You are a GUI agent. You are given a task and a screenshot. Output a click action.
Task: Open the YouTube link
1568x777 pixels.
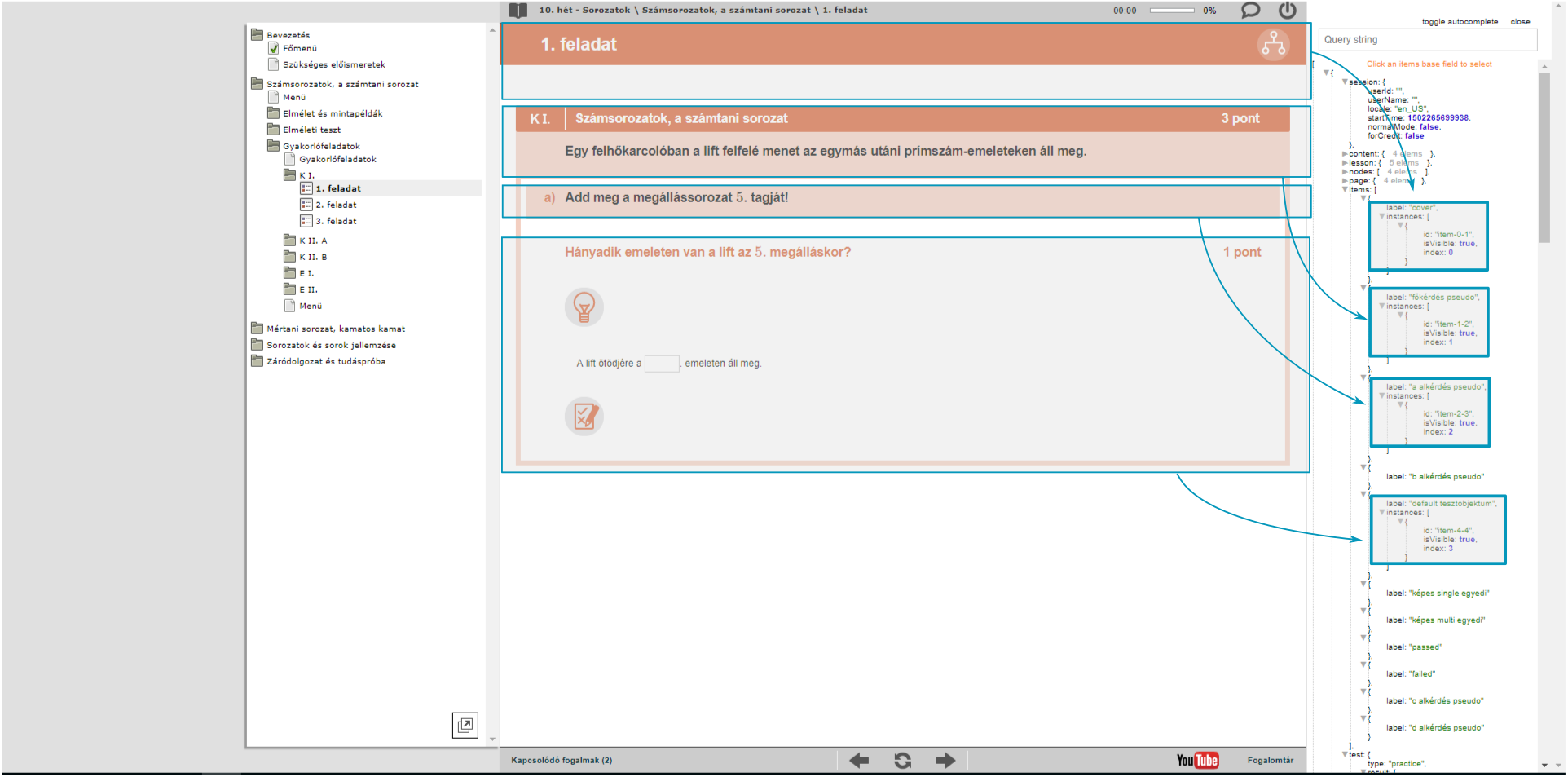pos(1196,761)
